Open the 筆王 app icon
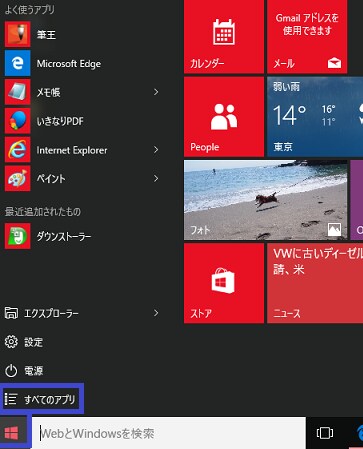 pyautogui.click(x=17, y=34)
